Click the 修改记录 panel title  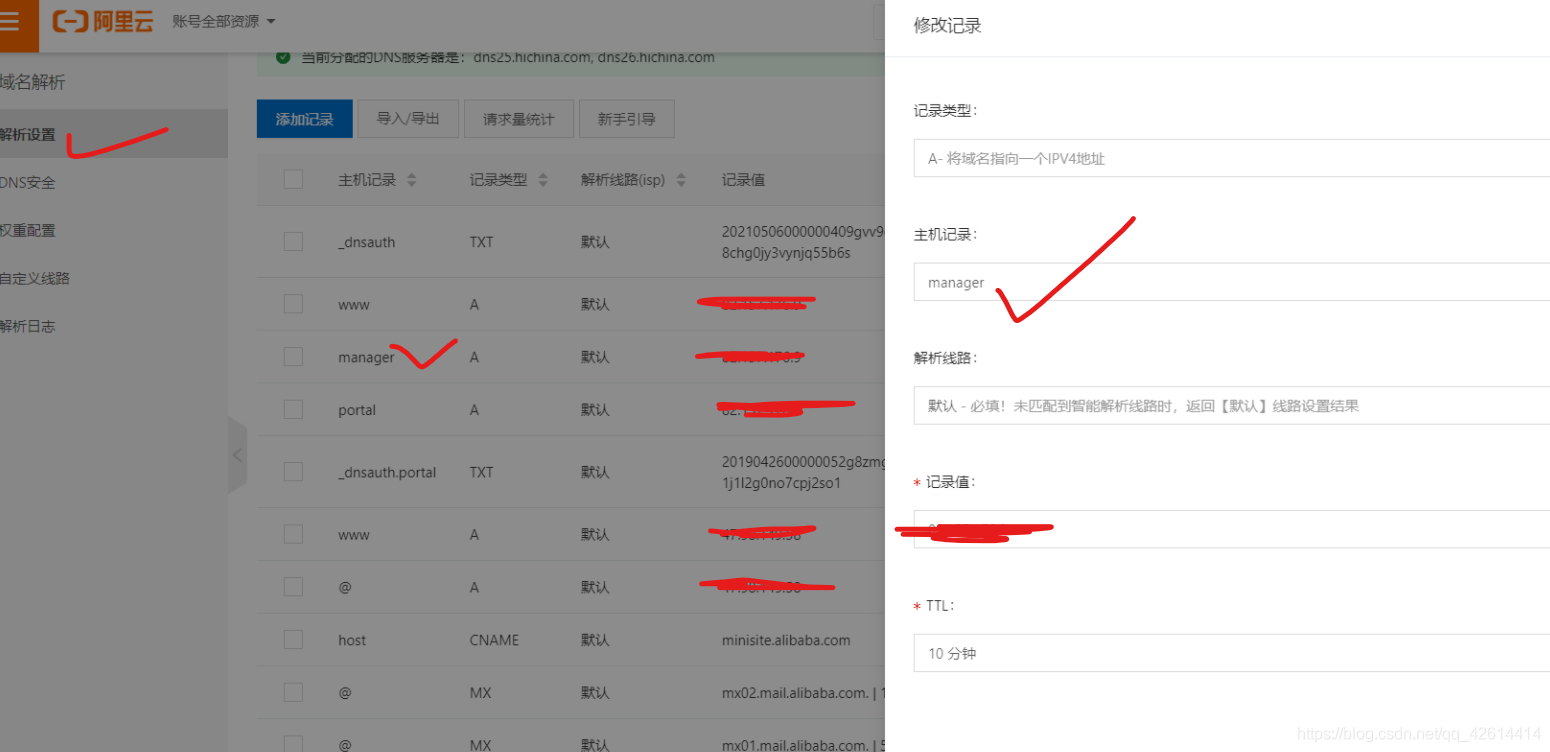click(x=947, y=26)
